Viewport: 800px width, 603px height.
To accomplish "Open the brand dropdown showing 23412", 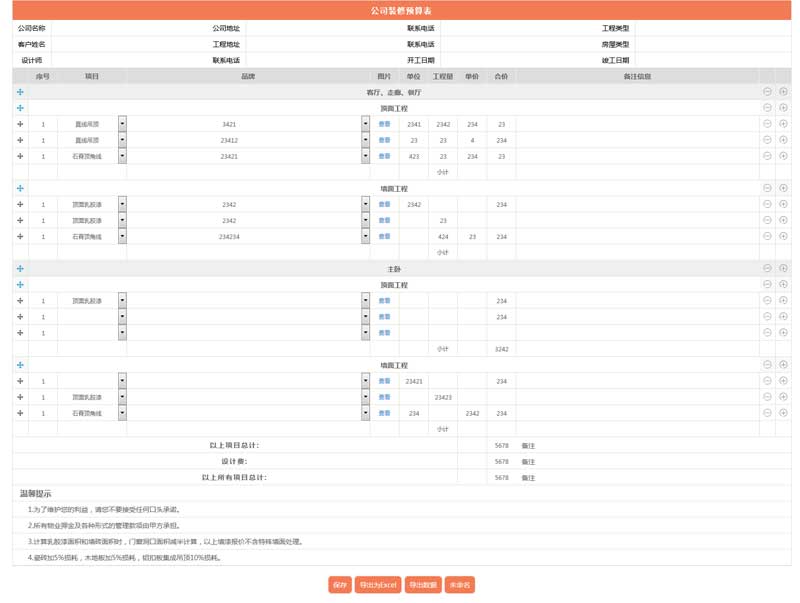I will 365,140.
